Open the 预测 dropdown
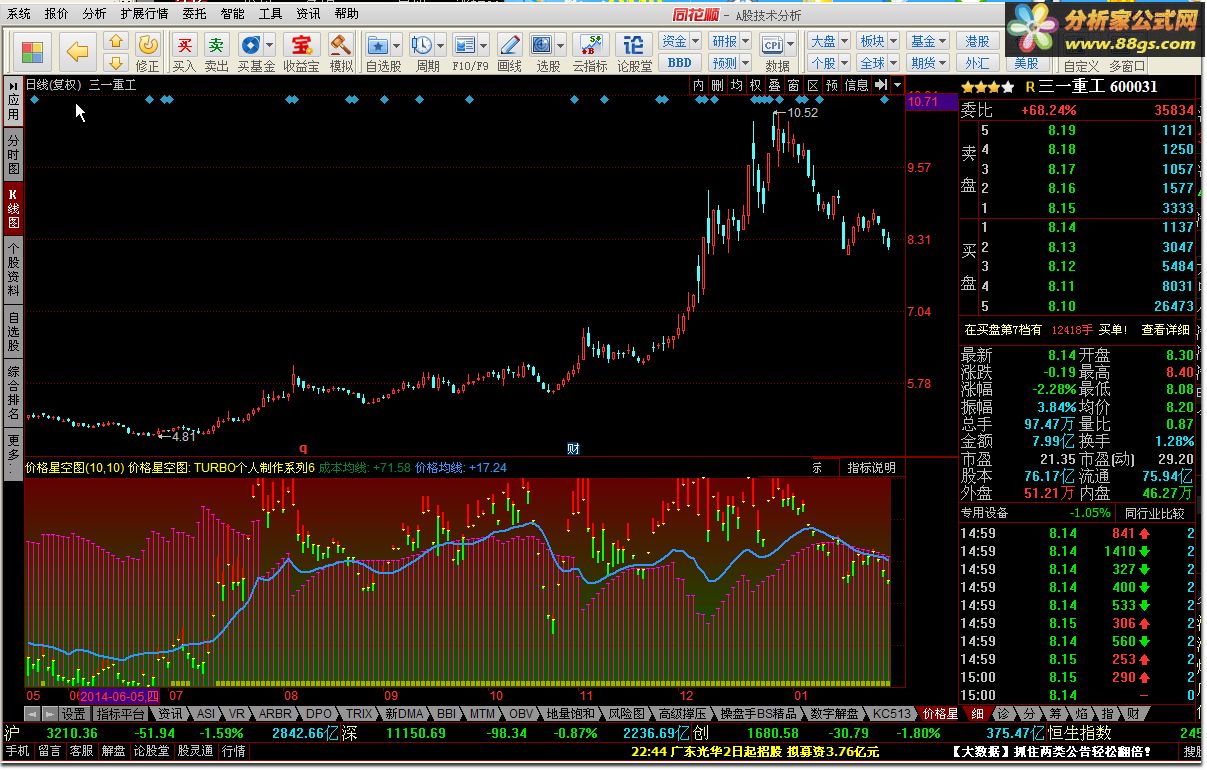Image resolution: width=1207 pixels, height=770 pixels. pos(729,62)
